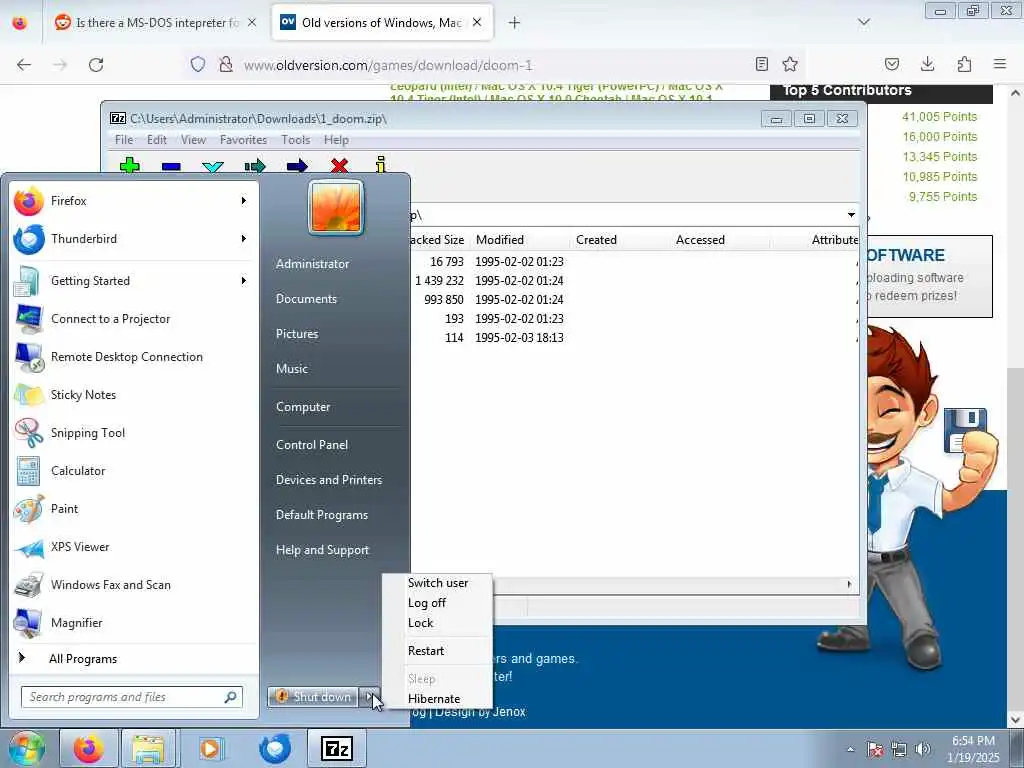Viewport: 1024px width, 768px height.
Task: Click the Shut down button
Action: 313,697
